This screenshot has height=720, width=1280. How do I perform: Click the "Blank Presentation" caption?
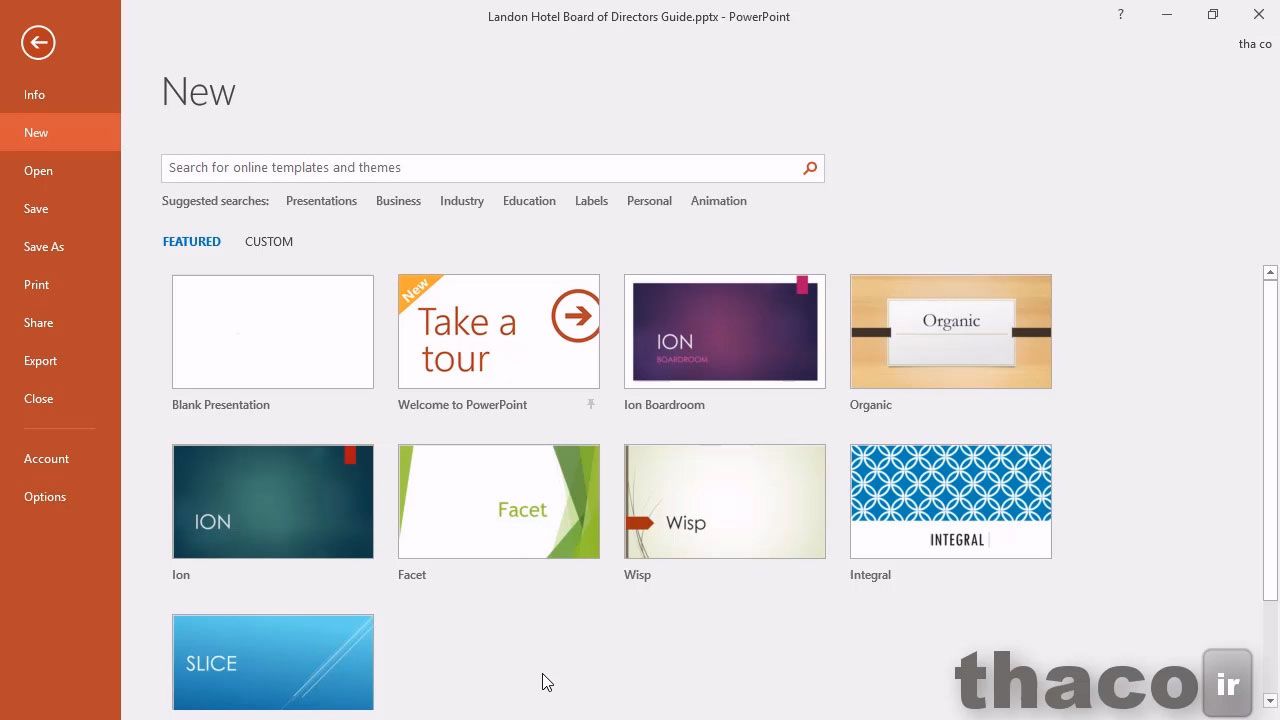[221, 405]
